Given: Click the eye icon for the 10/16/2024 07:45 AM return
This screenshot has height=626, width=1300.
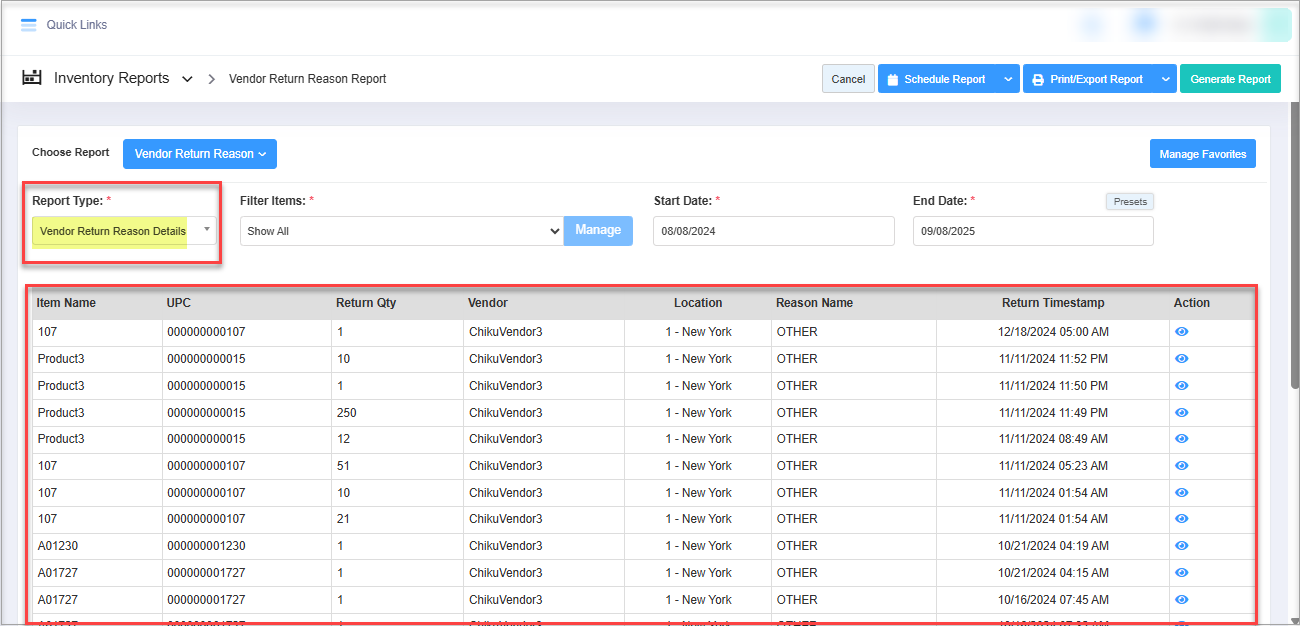Looking at the screenshot, I should [1181, 600].
